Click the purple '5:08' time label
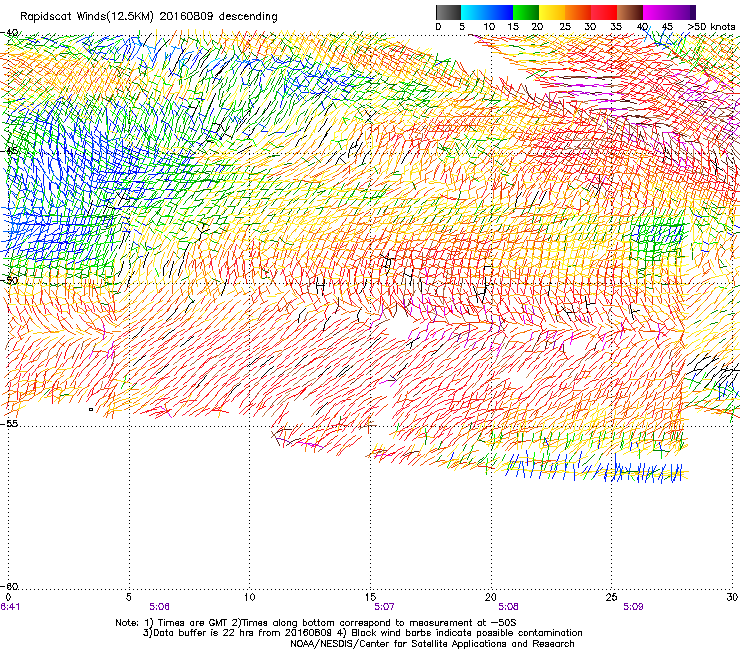This screenshot has width=740, height=650. pyautogui.click(x=508, y=607)
